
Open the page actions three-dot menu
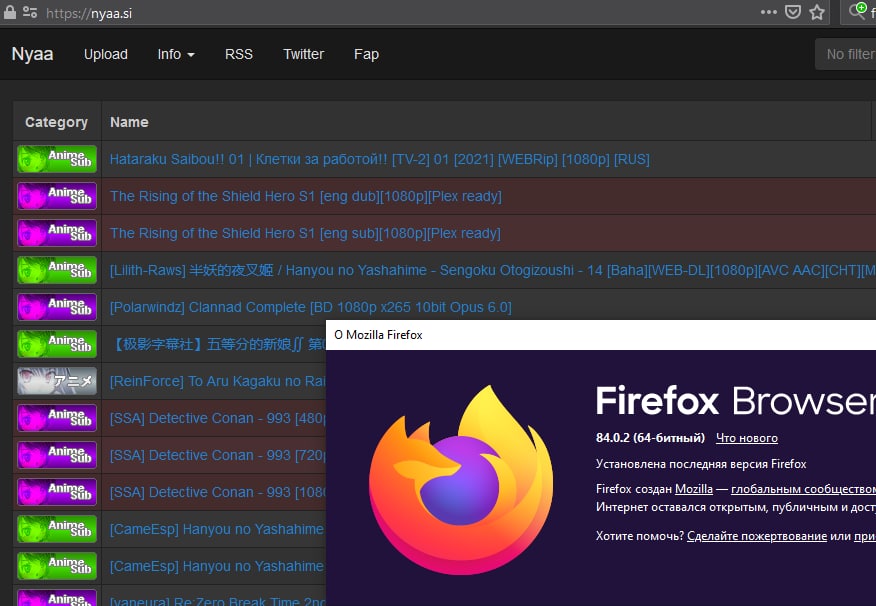(x=769, y=12)
